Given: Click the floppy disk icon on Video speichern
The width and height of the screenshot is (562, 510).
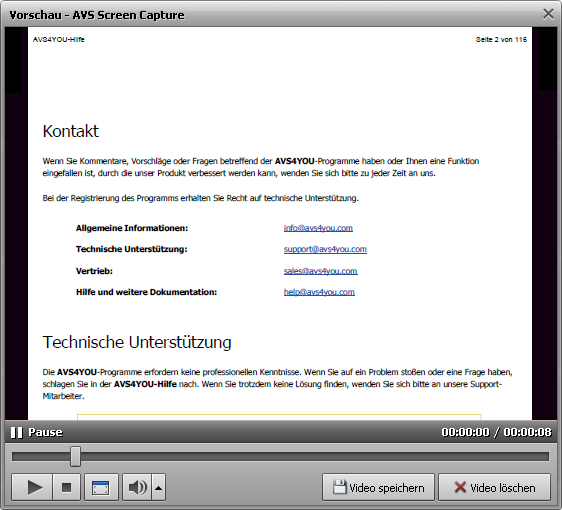Looking at the screenshot, I should [x=339, y=487].
